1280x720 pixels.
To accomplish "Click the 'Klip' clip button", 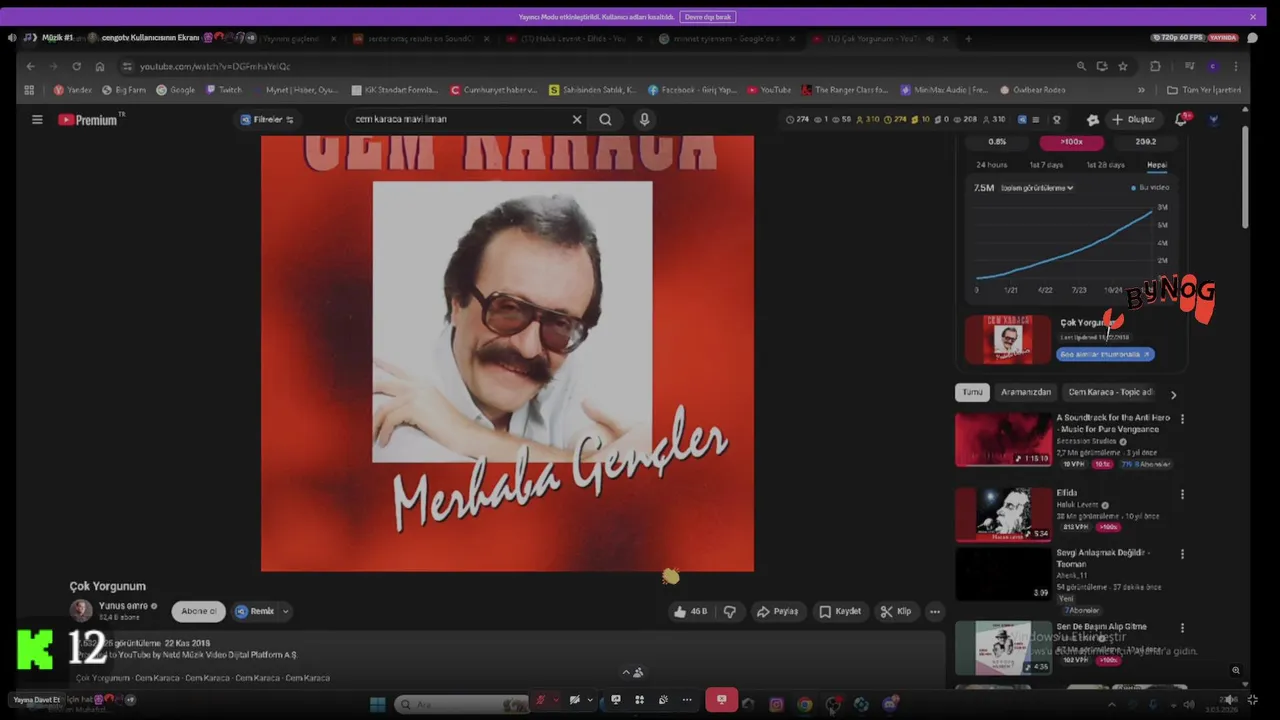I will 896,611.
